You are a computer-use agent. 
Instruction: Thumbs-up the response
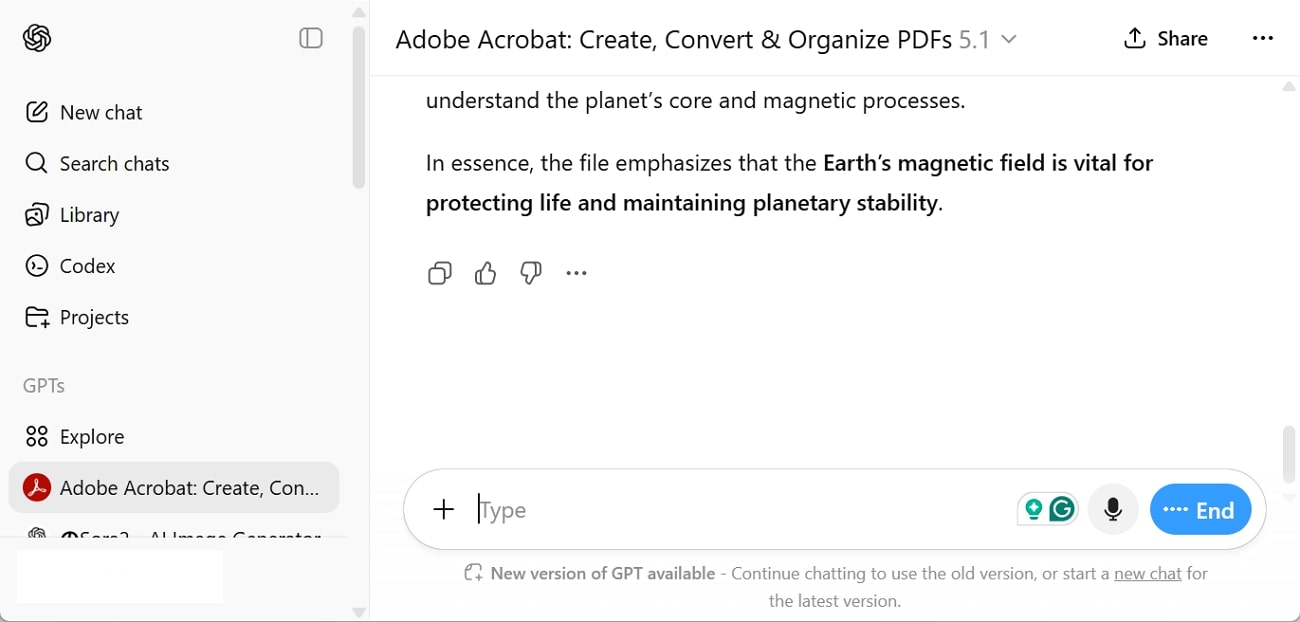pyautogui.click(x=485, y=273)
